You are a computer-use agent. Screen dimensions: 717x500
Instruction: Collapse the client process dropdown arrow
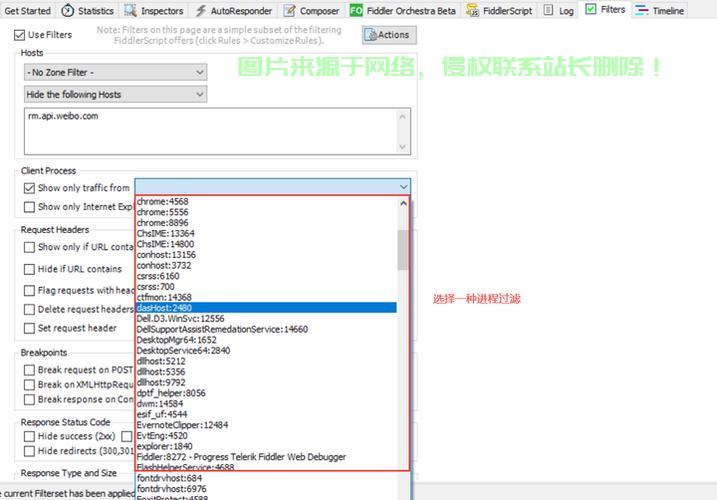pos(403,187)
